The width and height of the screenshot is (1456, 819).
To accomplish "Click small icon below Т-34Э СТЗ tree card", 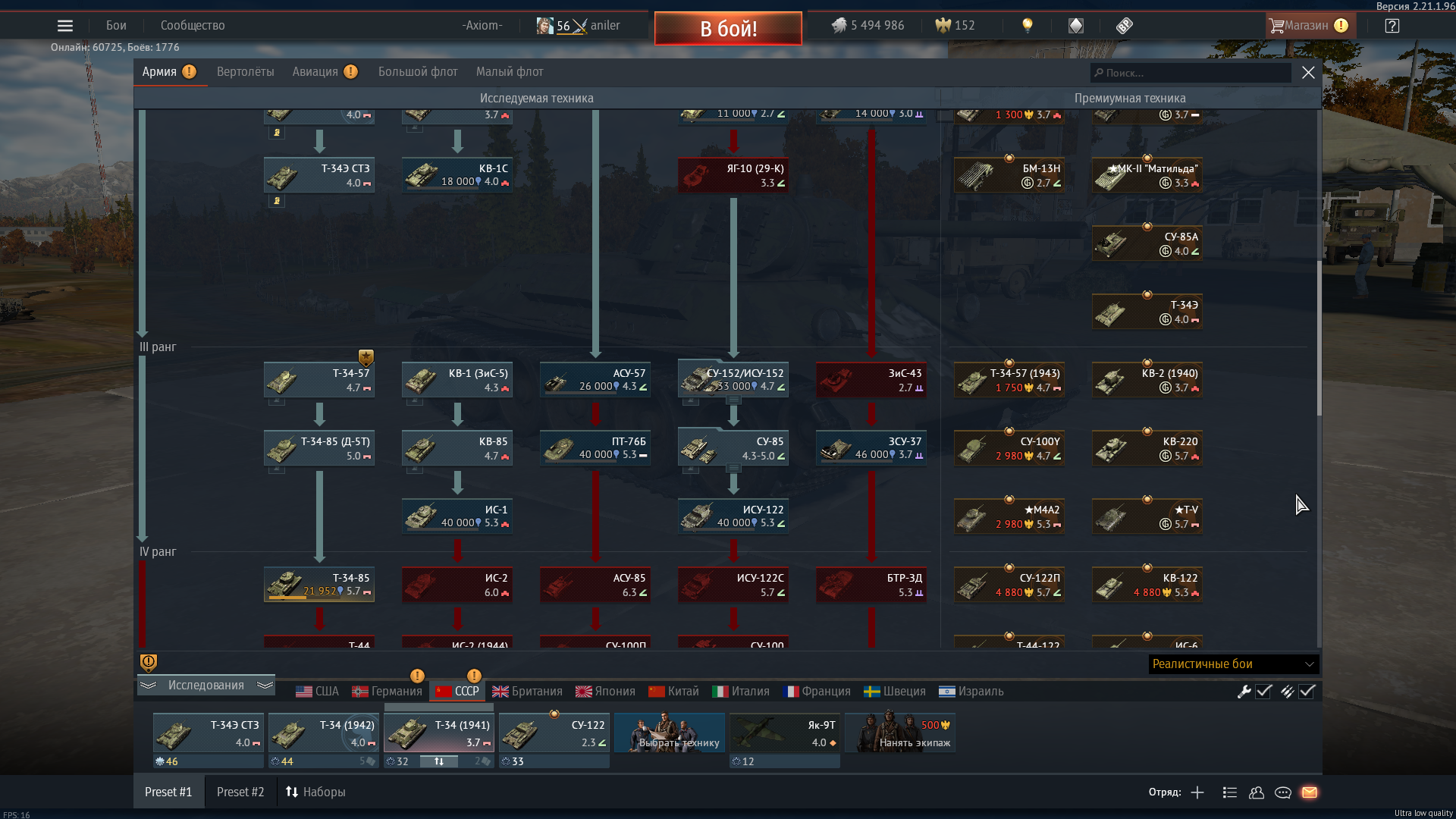I will pos(277,201).
